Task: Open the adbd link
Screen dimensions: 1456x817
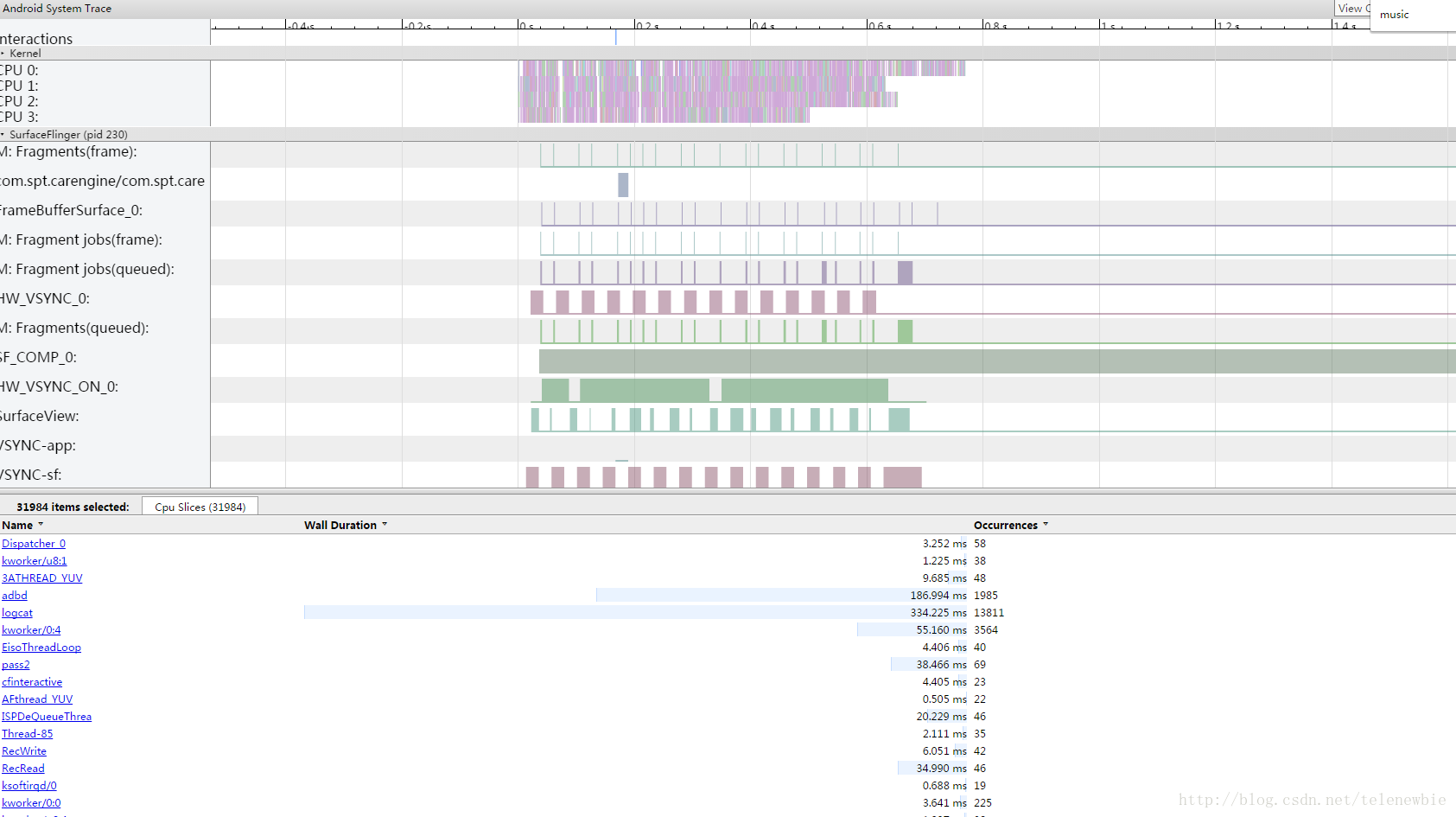Action: (x=15, y=596)
